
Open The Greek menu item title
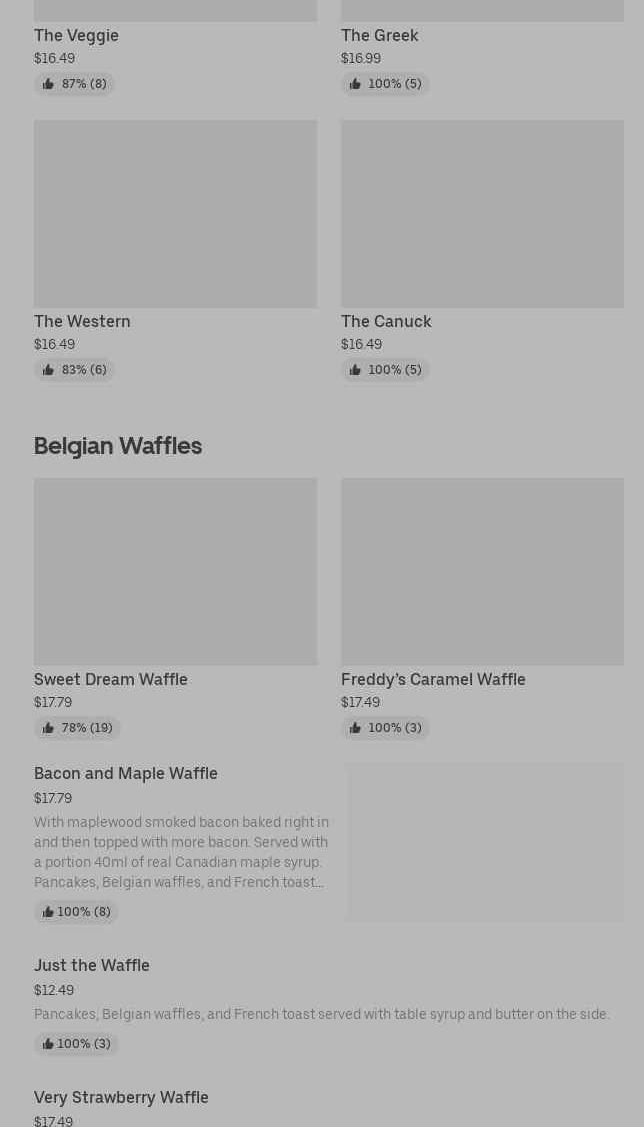380,35
